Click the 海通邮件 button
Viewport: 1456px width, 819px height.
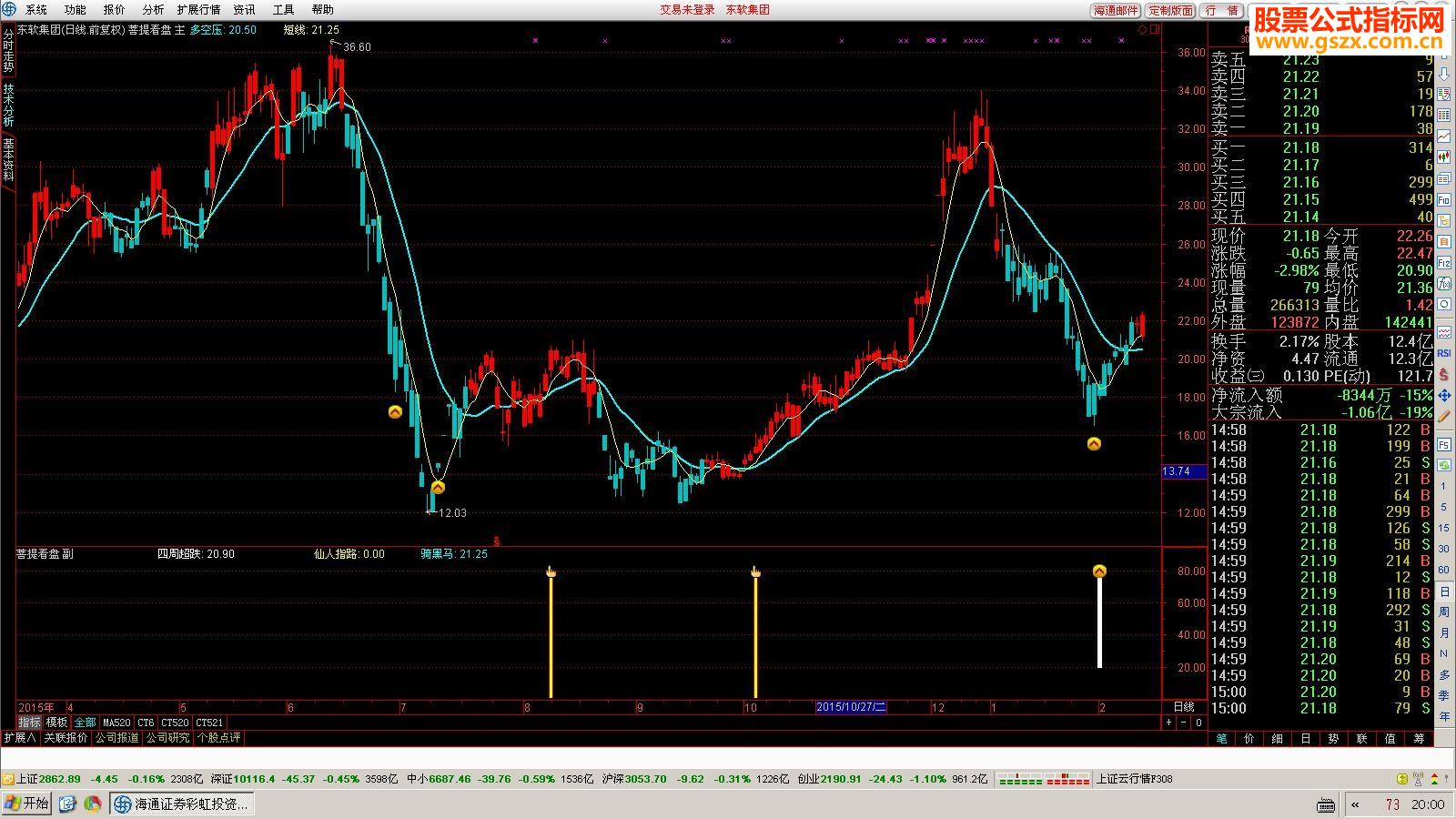pos(1116,11)
